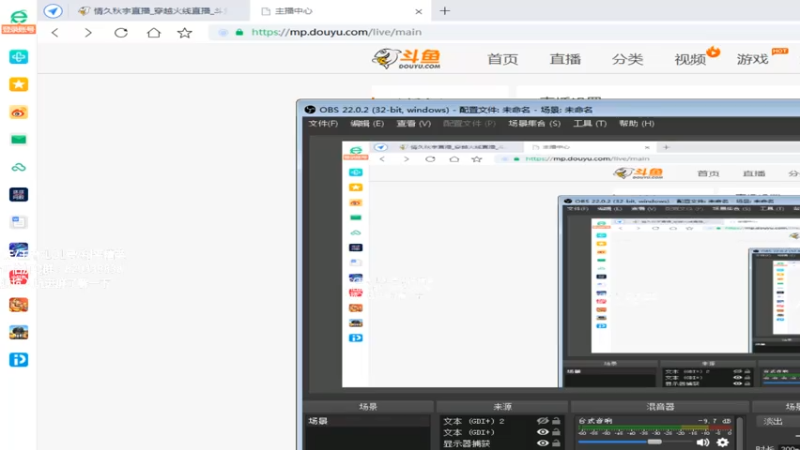
Task: Click the Douyu logo on the page
Action: [407, 59]
